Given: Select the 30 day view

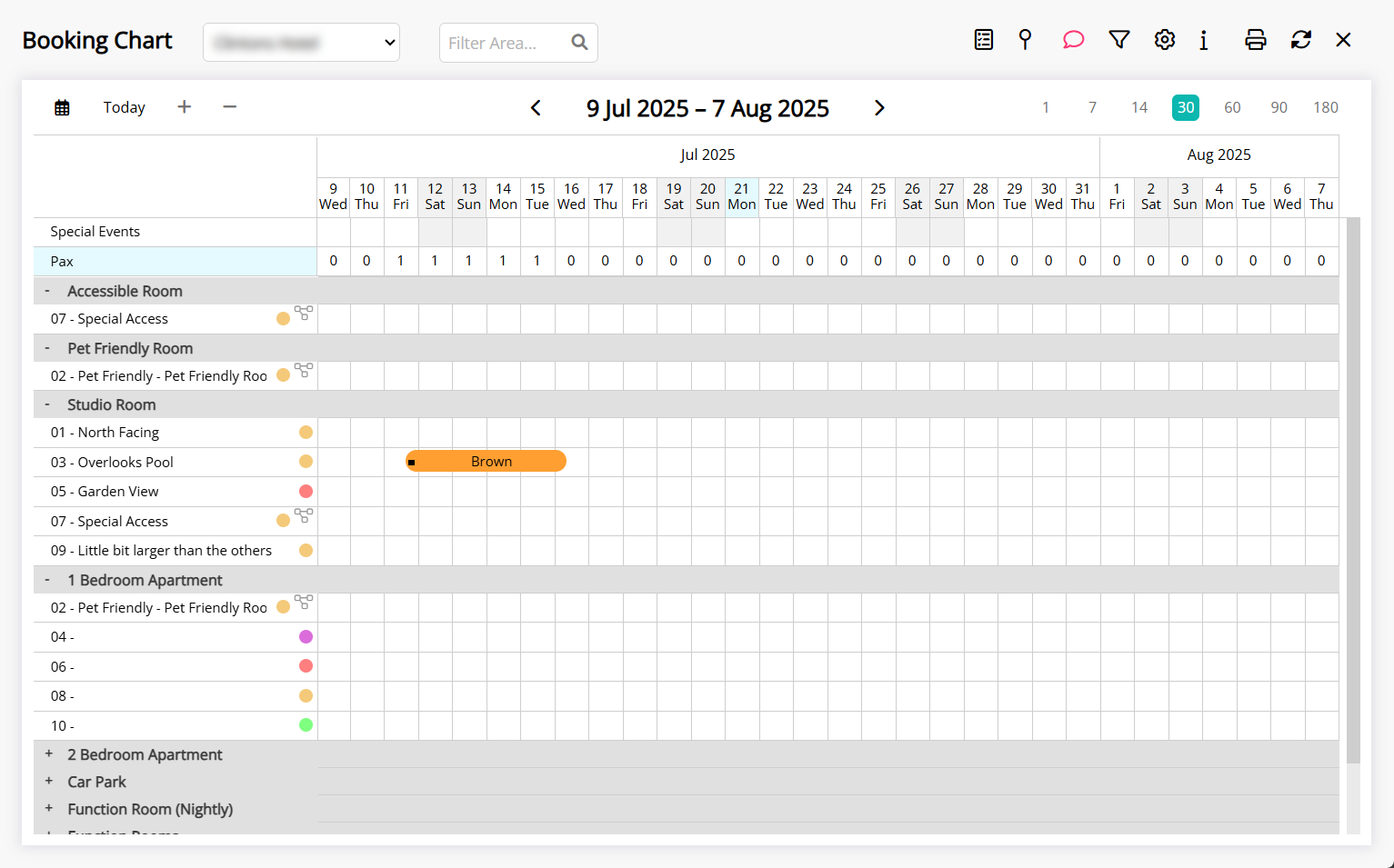Looking at the screenshot, I should tap(1186, 107).
